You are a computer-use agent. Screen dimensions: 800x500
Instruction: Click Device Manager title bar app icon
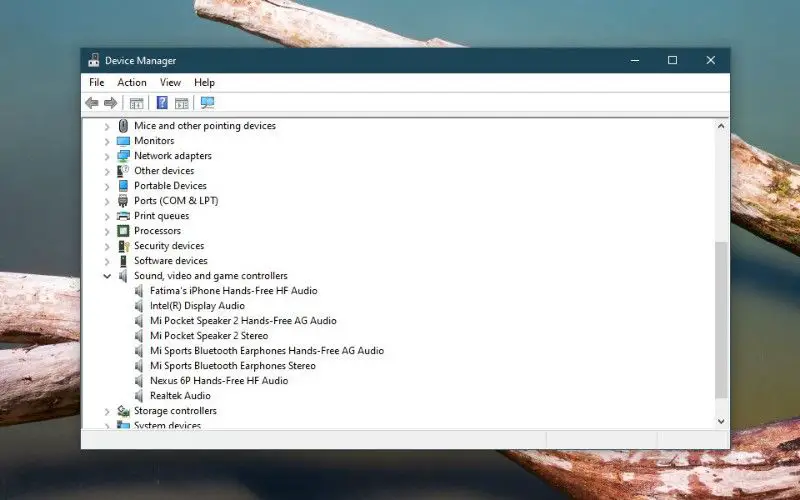click(x=93, y=60)
